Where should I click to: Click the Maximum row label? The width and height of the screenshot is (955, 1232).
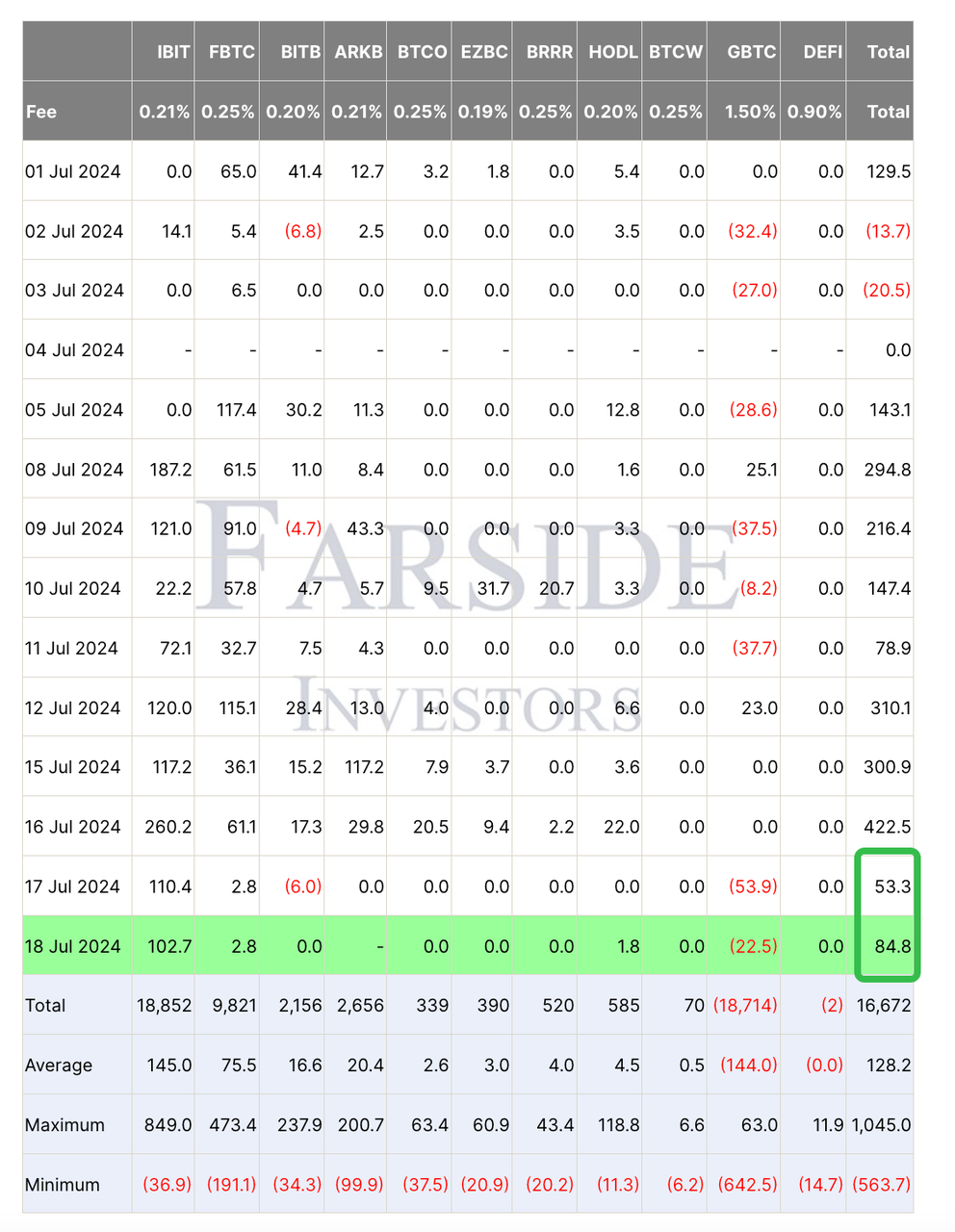[x=65, y=1125]
